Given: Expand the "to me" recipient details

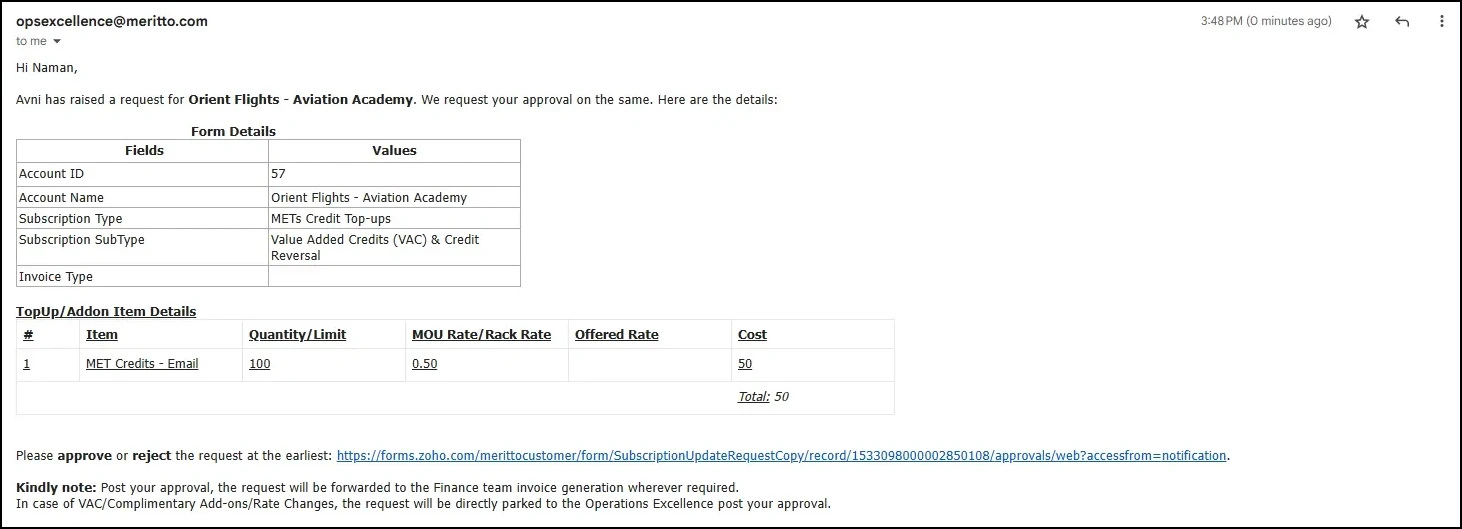Looking at the screenshot, I should point(57,42).
